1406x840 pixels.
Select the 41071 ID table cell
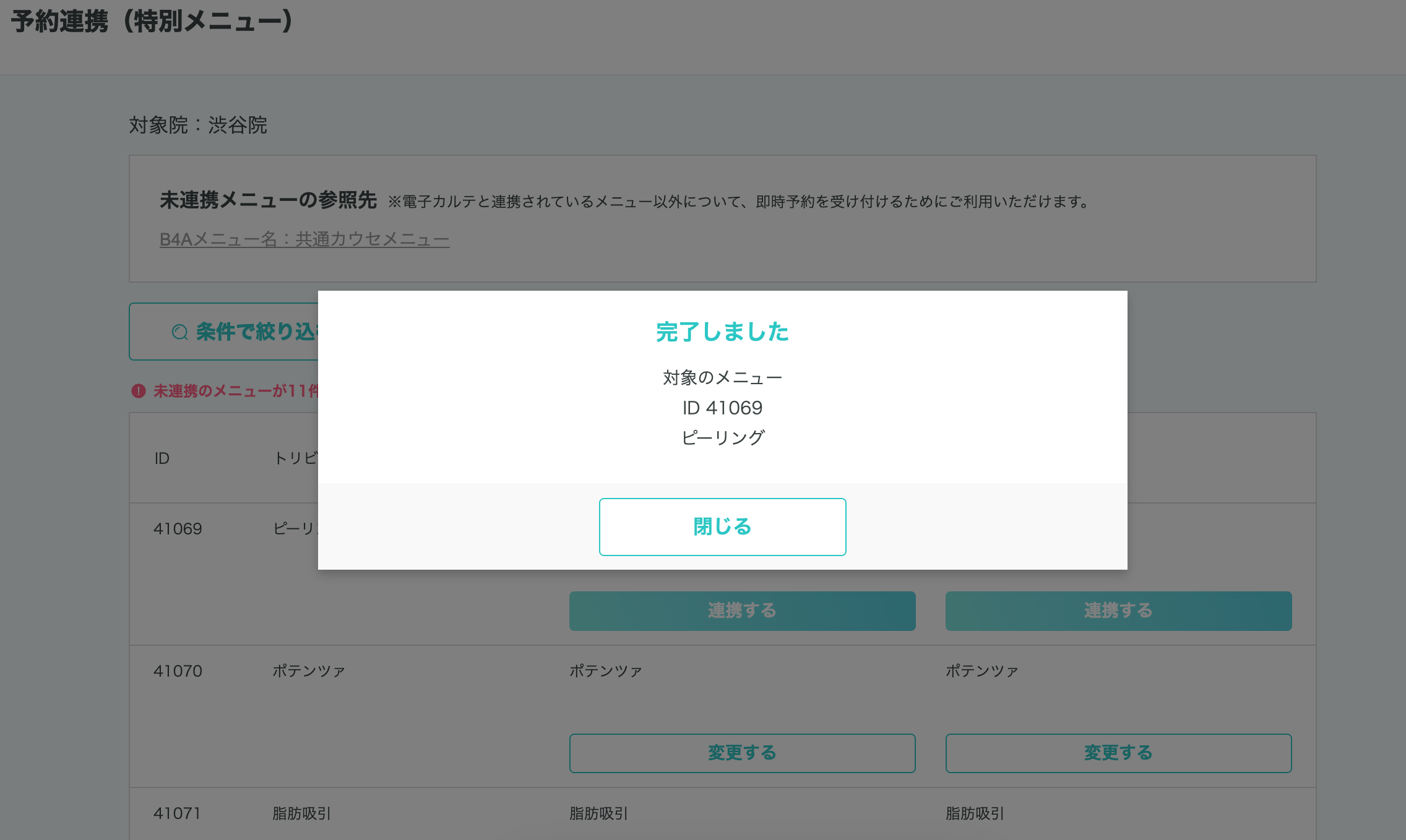(178, 813)
